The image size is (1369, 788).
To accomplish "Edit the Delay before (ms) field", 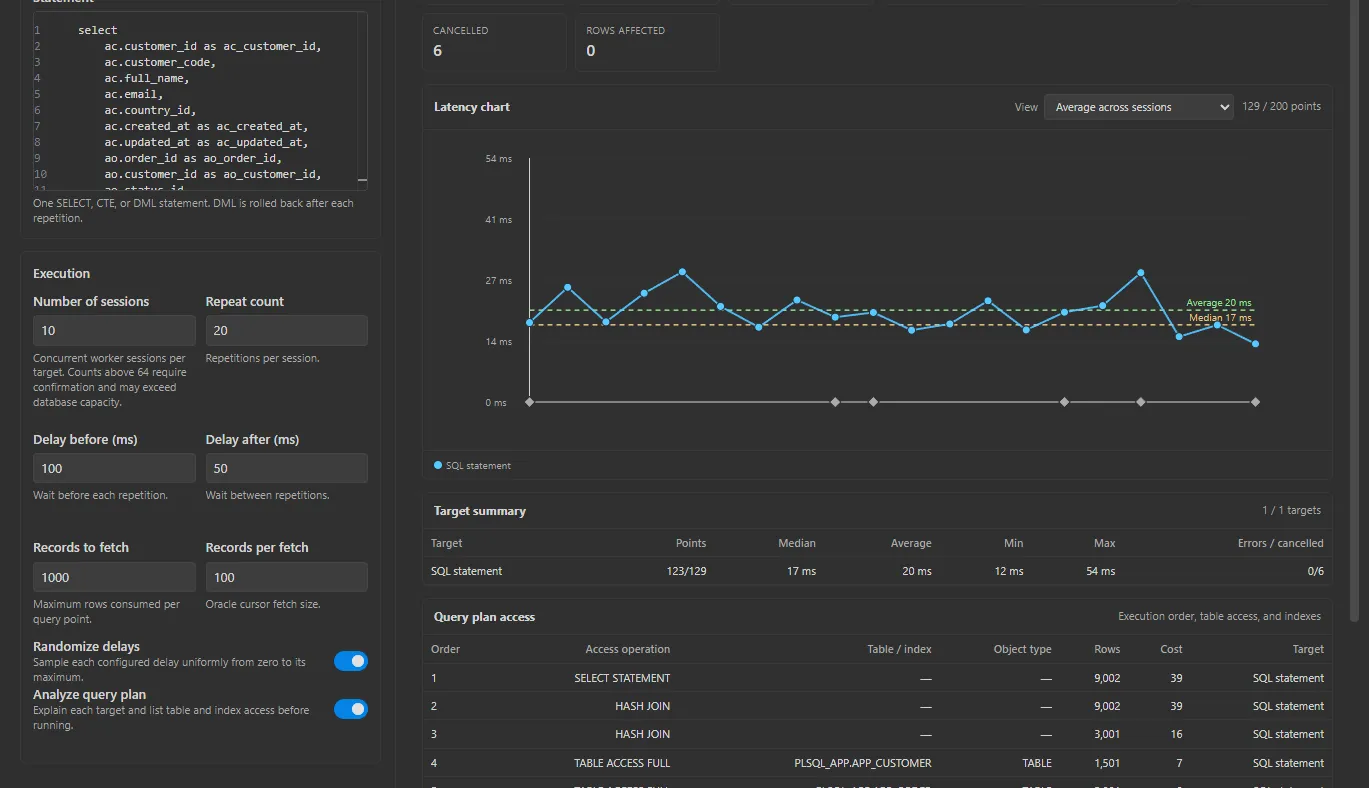I will (114, 469).
